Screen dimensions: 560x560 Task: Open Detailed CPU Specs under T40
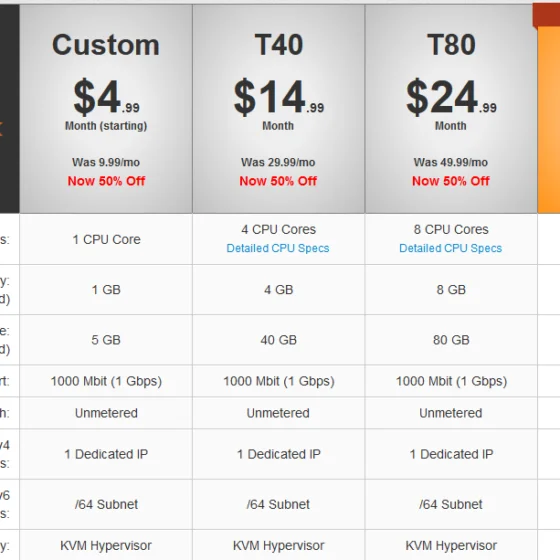click(278, 248)
